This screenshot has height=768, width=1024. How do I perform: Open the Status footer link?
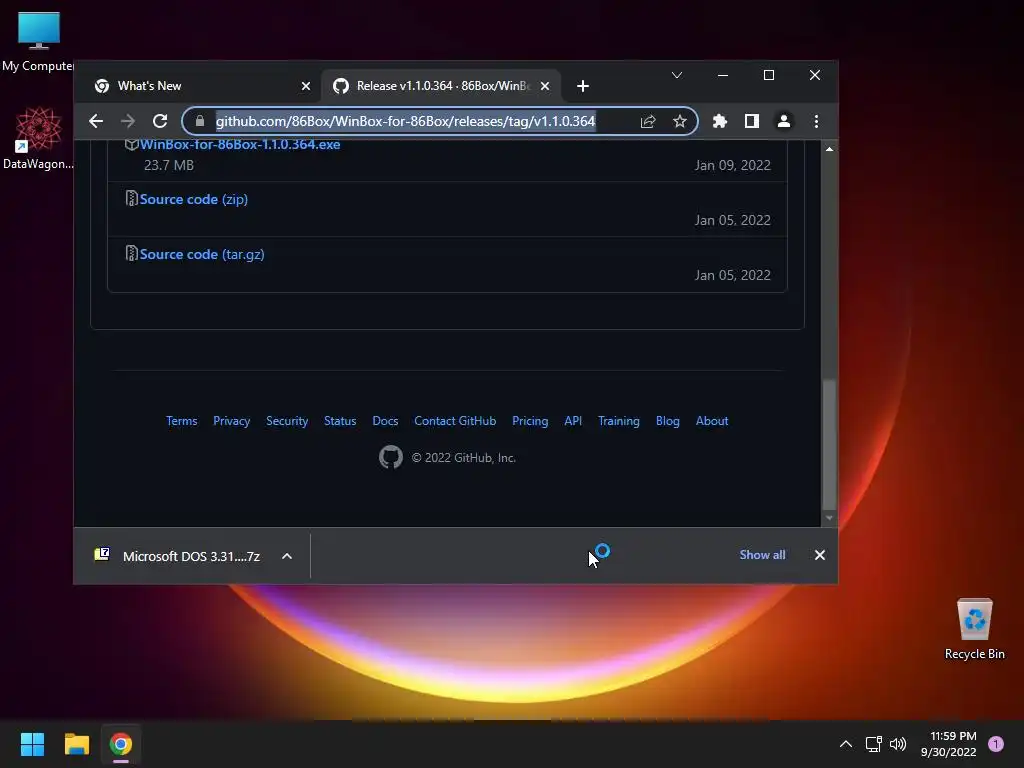tap(340, 421)
